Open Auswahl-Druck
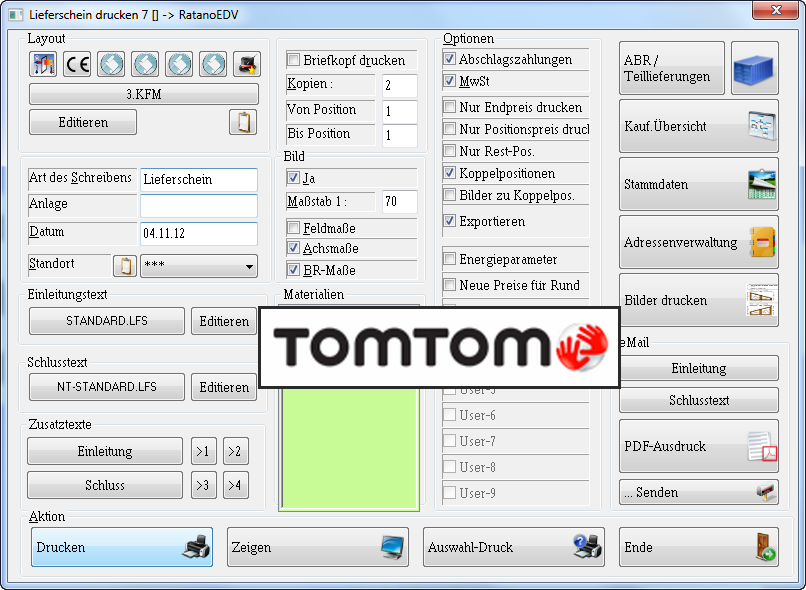Screen dimensions: 806x590 [514, 547]
